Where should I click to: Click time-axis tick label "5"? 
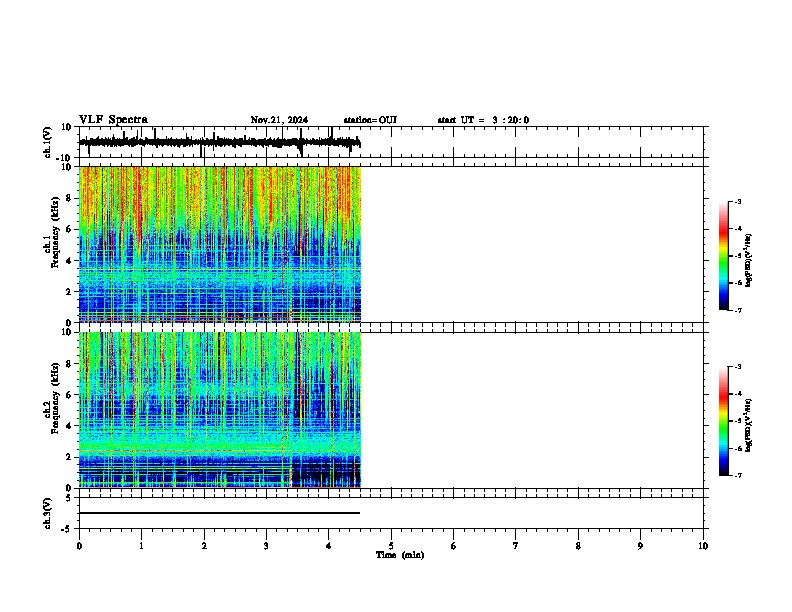pos(391,546)
